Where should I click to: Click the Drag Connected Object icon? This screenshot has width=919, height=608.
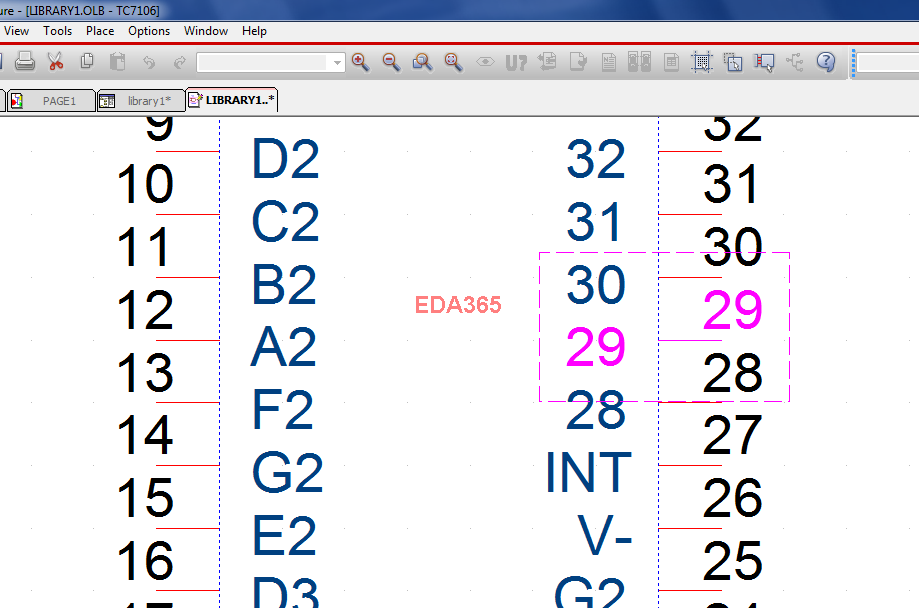coord(764,62)
